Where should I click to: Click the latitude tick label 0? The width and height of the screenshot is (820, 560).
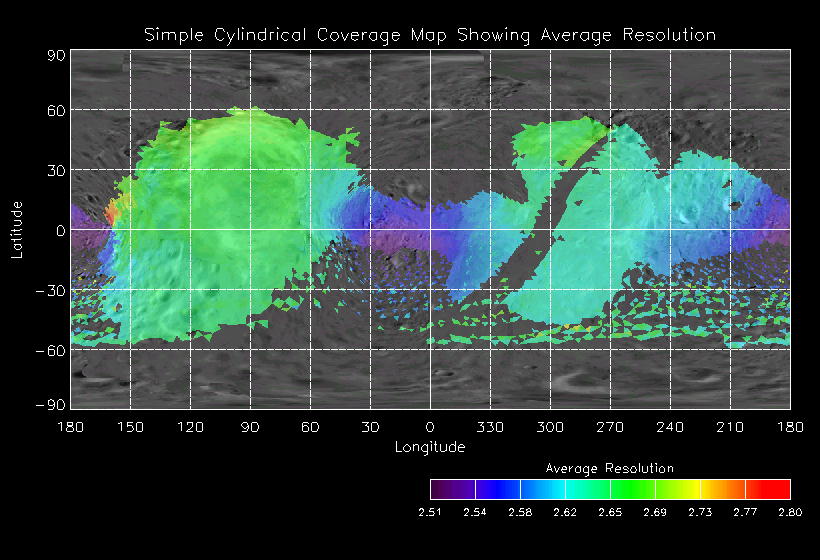coord(61,231)
